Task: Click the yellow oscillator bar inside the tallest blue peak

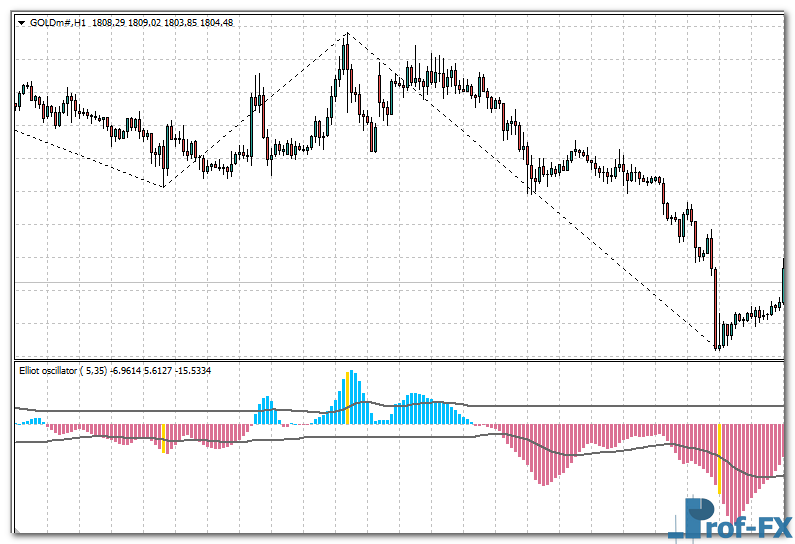Action: pyautogui.click(x=347, y=396)
